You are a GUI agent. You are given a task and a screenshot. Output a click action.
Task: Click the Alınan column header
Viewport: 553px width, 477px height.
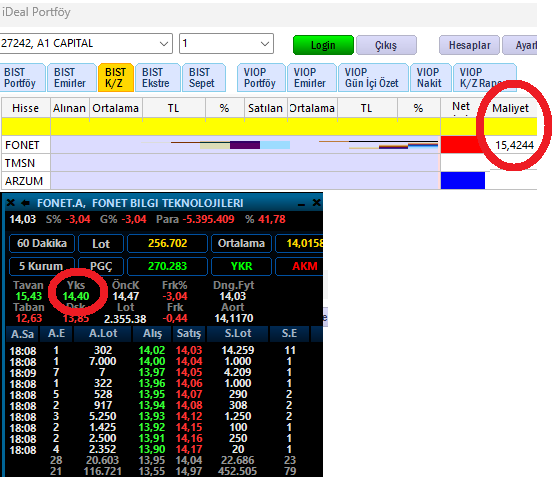pos(69,108)
